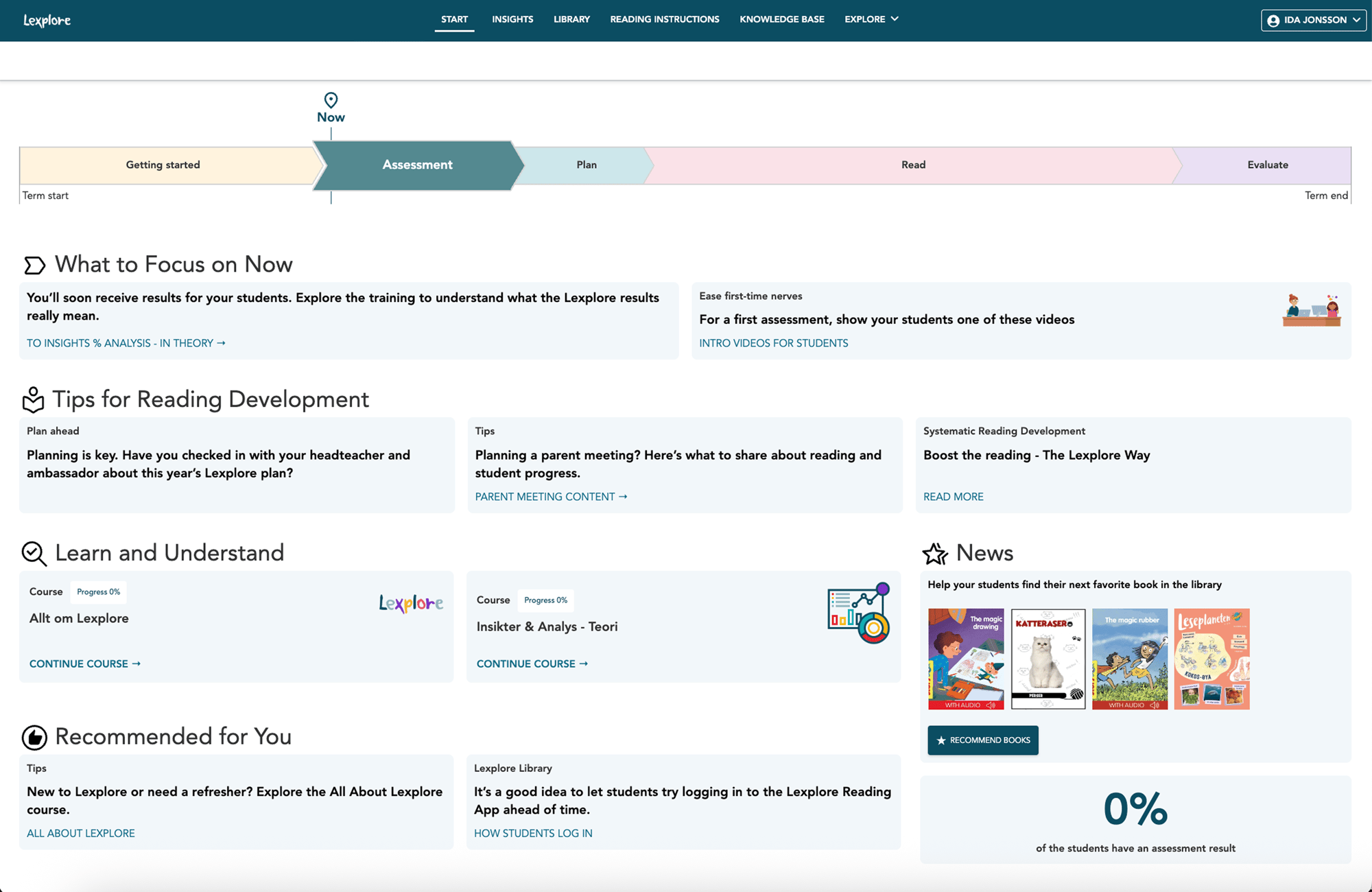This screenshot has height=892, width=1372.
Task: Click the Term start label
Action: (45, 196)
